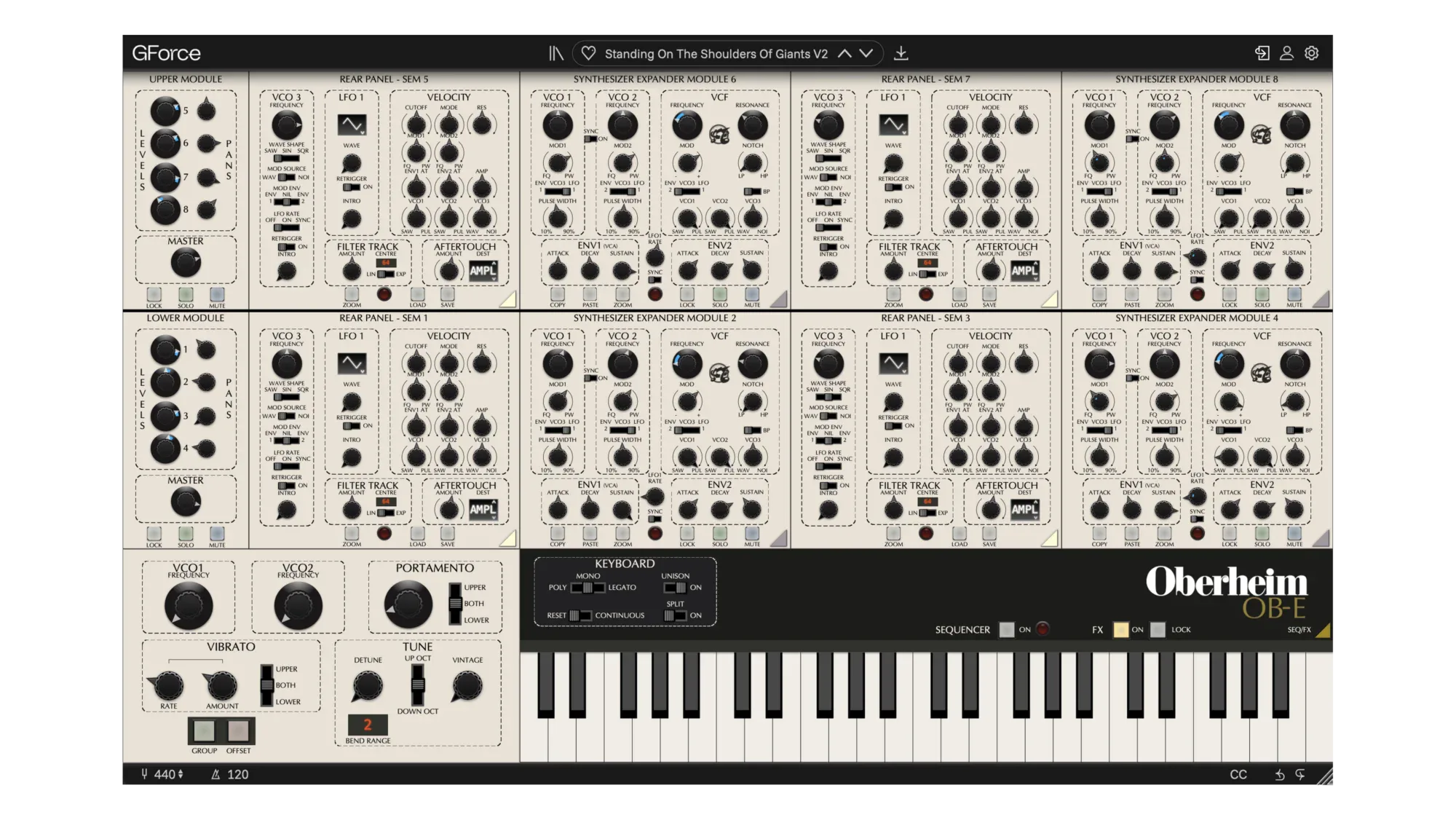Click the Bend Range value display
Image resolution: width=1456 pixels, height=820 pixels.
(368, 725)
